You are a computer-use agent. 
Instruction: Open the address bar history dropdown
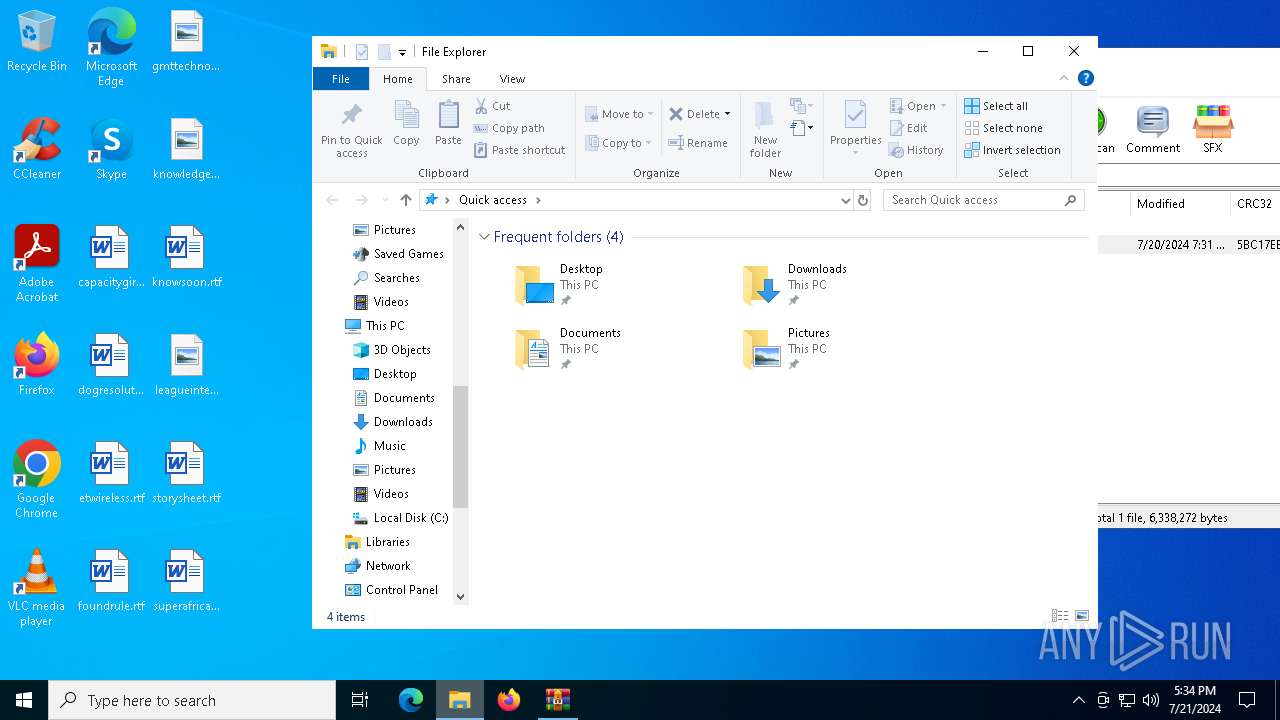pos(846,200)
